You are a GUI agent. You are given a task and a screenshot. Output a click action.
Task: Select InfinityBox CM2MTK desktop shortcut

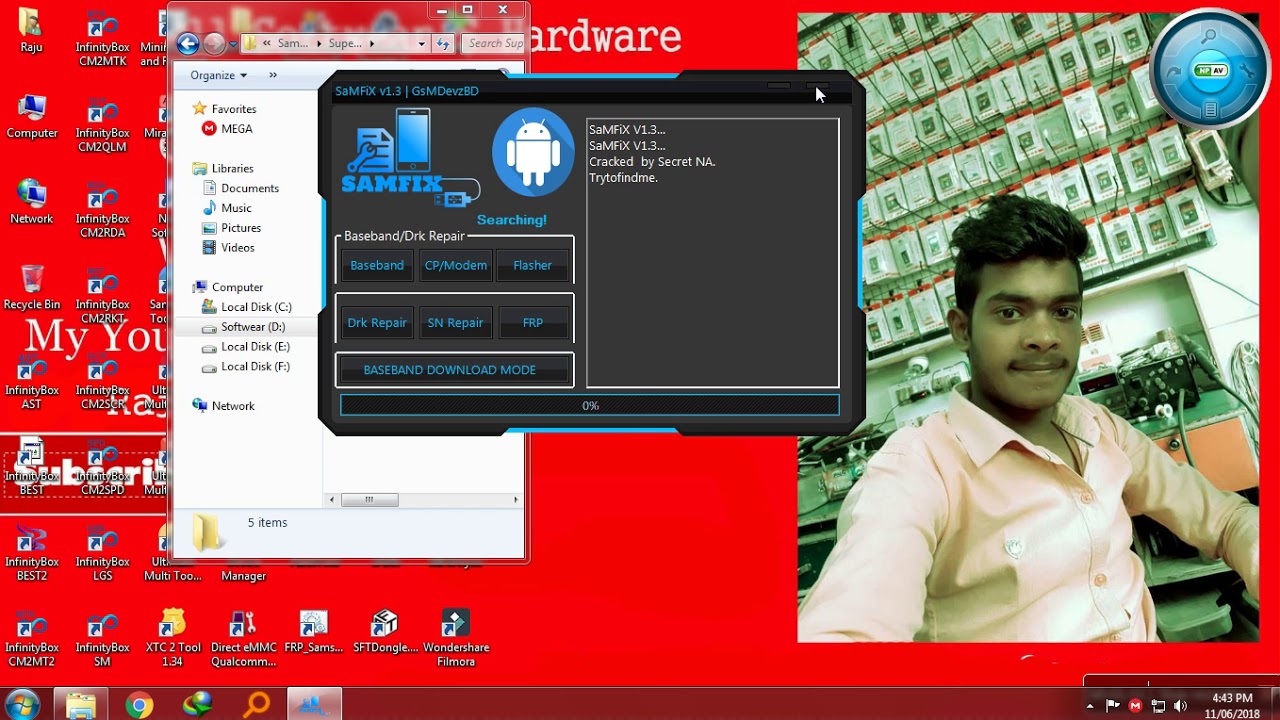point(102,40)
